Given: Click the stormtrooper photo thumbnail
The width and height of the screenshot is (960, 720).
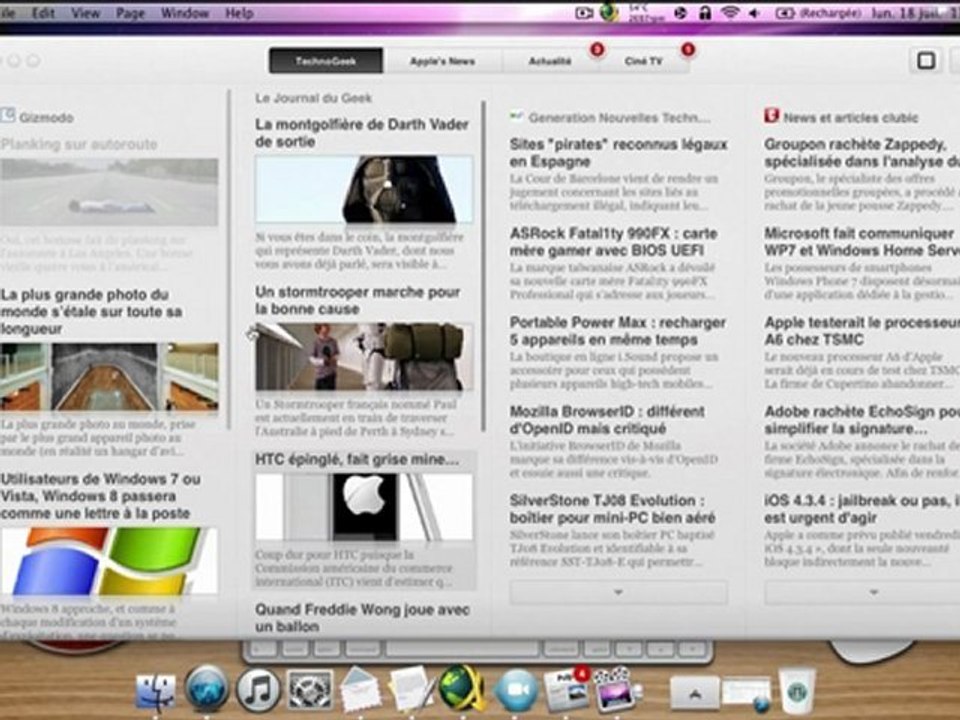Looking at the screenshot, I should click(x=364, y=356).
